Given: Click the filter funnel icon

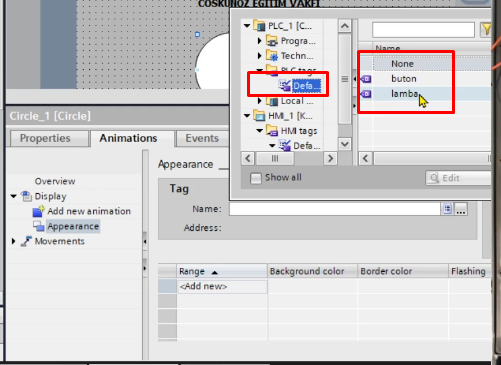Looking at the screenshot, I should click(486, 30).
